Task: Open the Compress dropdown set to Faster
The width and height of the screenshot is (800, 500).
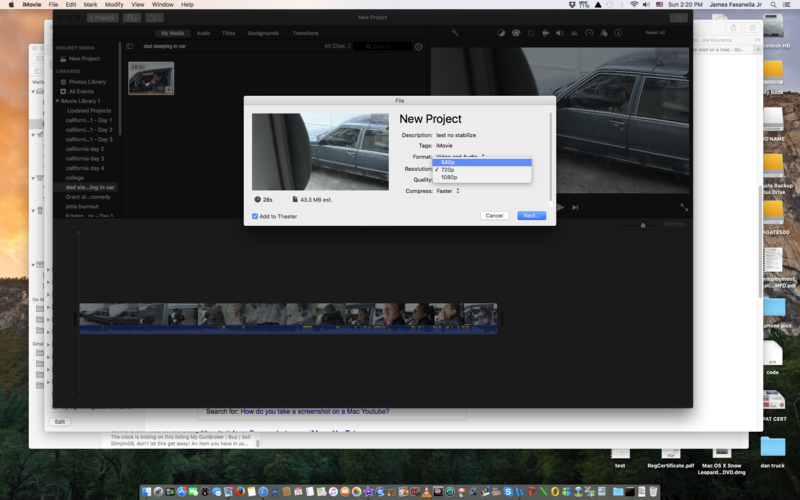Action: tap(447, 191)
